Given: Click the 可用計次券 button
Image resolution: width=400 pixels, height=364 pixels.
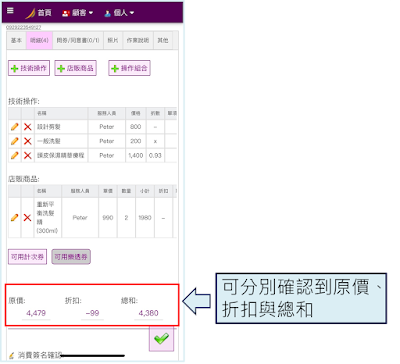Looking at the screenshot, I should pyautogui.click(x=27, y=257).
